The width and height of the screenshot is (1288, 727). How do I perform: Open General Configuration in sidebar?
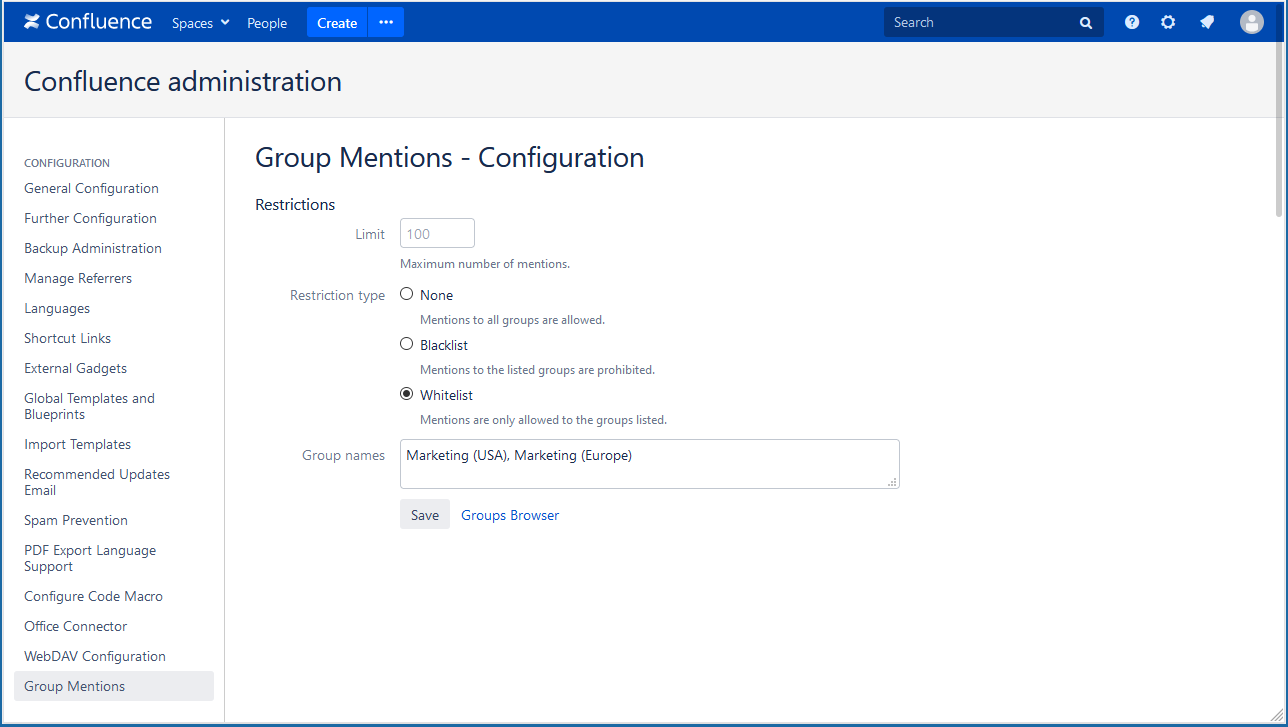(x=91, y=188)
